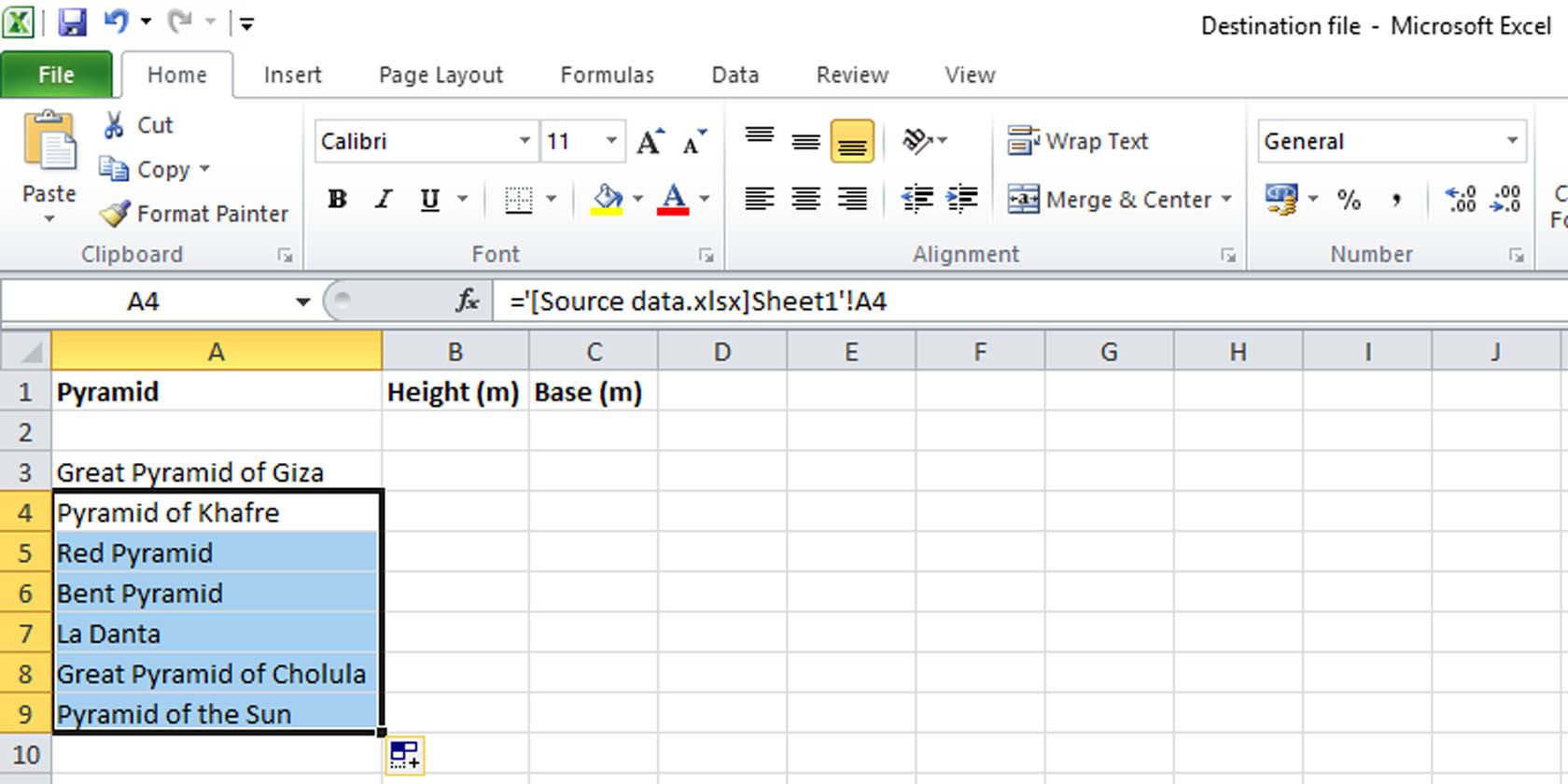
Task: Open the Copy options arrow
Action: [x=204, y=169]
